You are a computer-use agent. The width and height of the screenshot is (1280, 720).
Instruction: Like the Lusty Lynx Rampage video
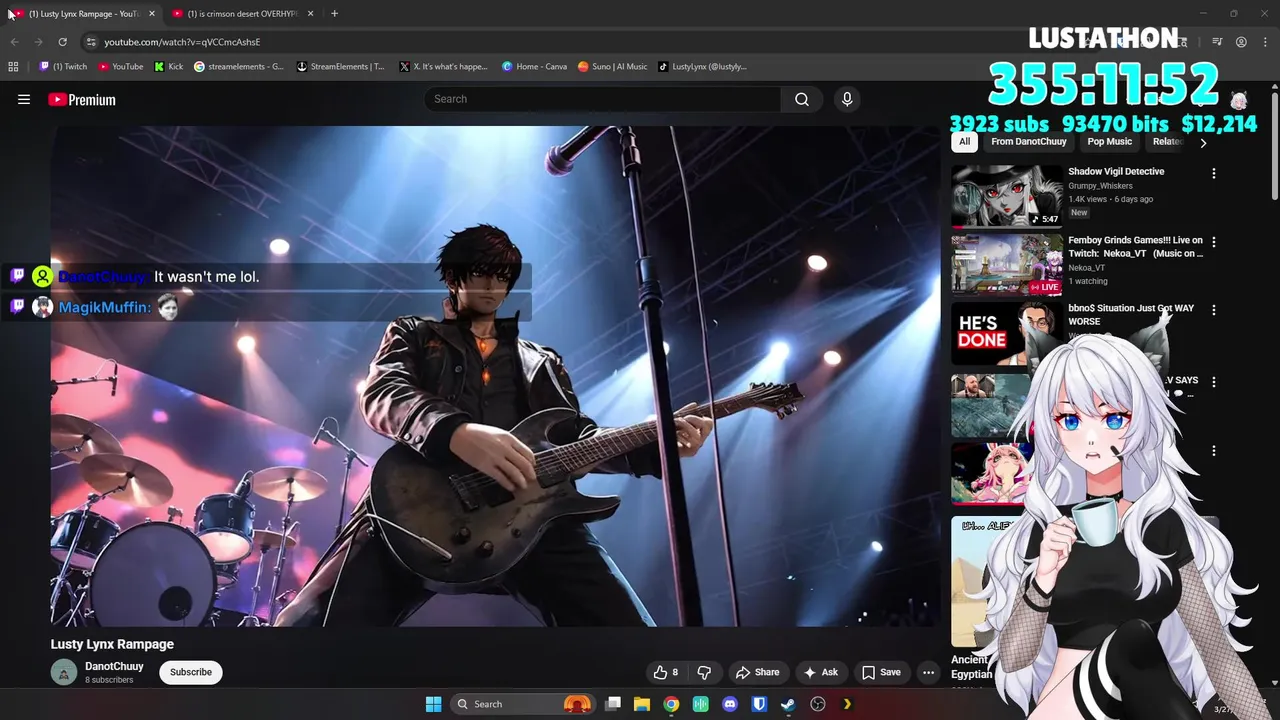tap(666, 672)
